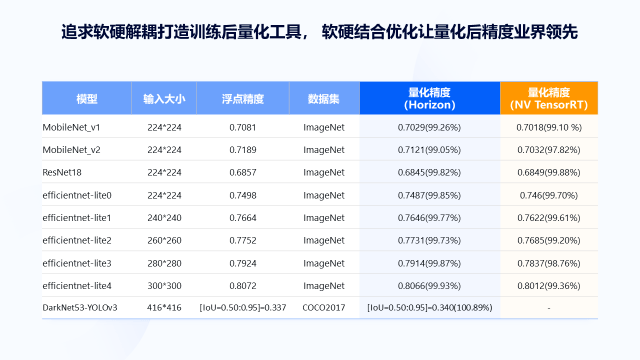Click Horizon value 0.7914(99.87%)
The image size is (640, 360).
(429, 263)
